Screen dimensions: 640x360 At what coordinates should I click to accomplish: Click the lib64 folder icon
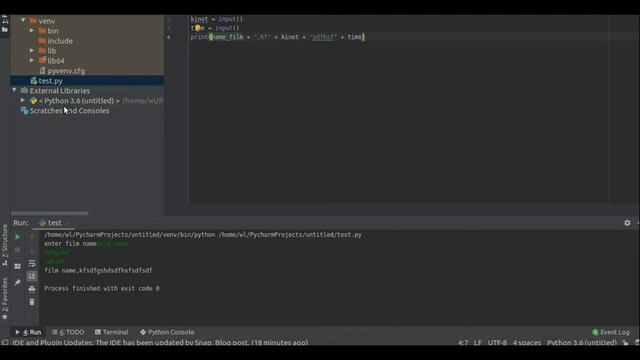42,60
